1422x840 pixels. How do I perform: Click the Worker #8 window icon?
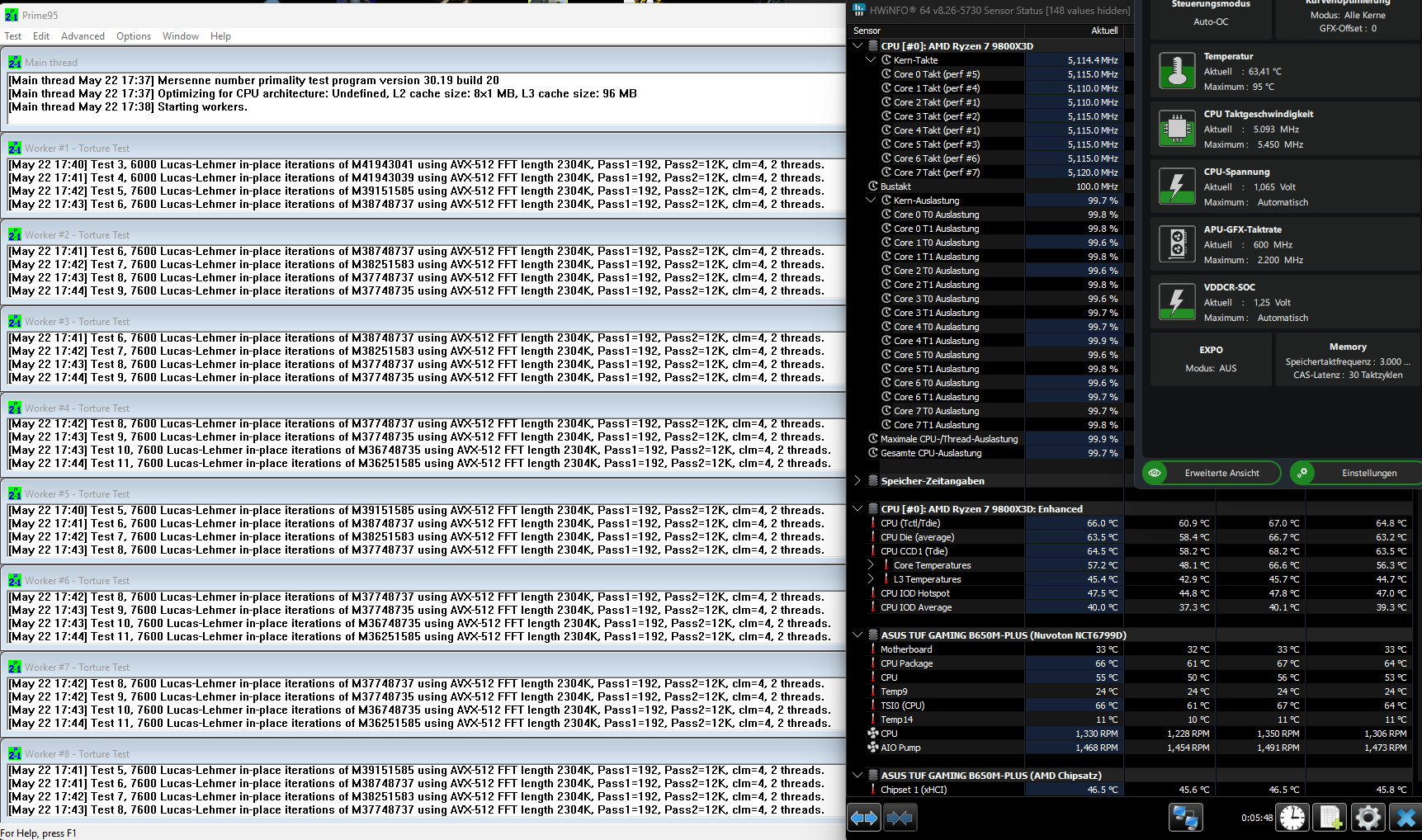(15, 753)
